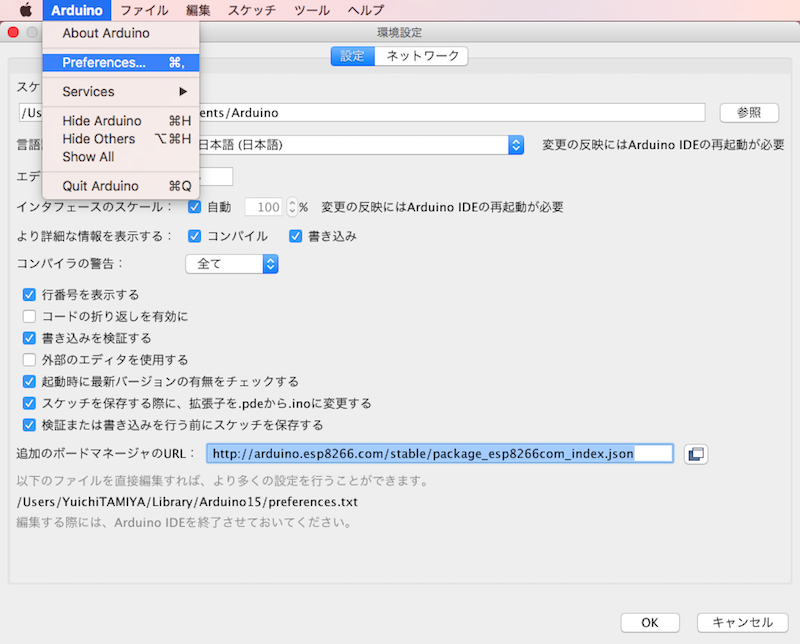Toggle 行番号を表示する checkbox

(x=29, y=295)
